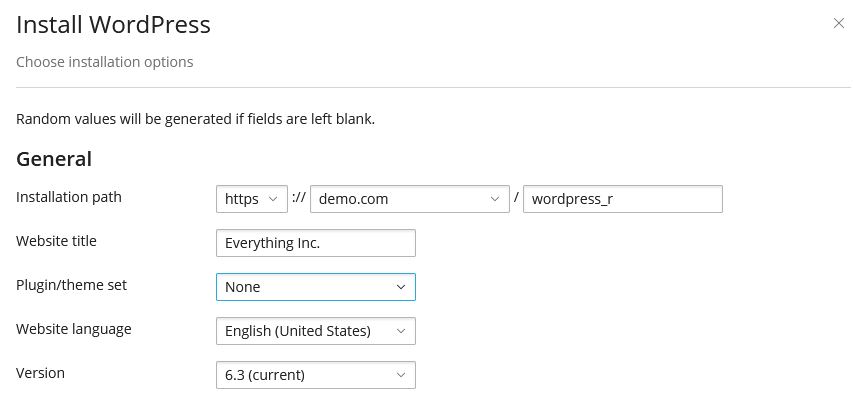Click the Version label

coord(40,373)
